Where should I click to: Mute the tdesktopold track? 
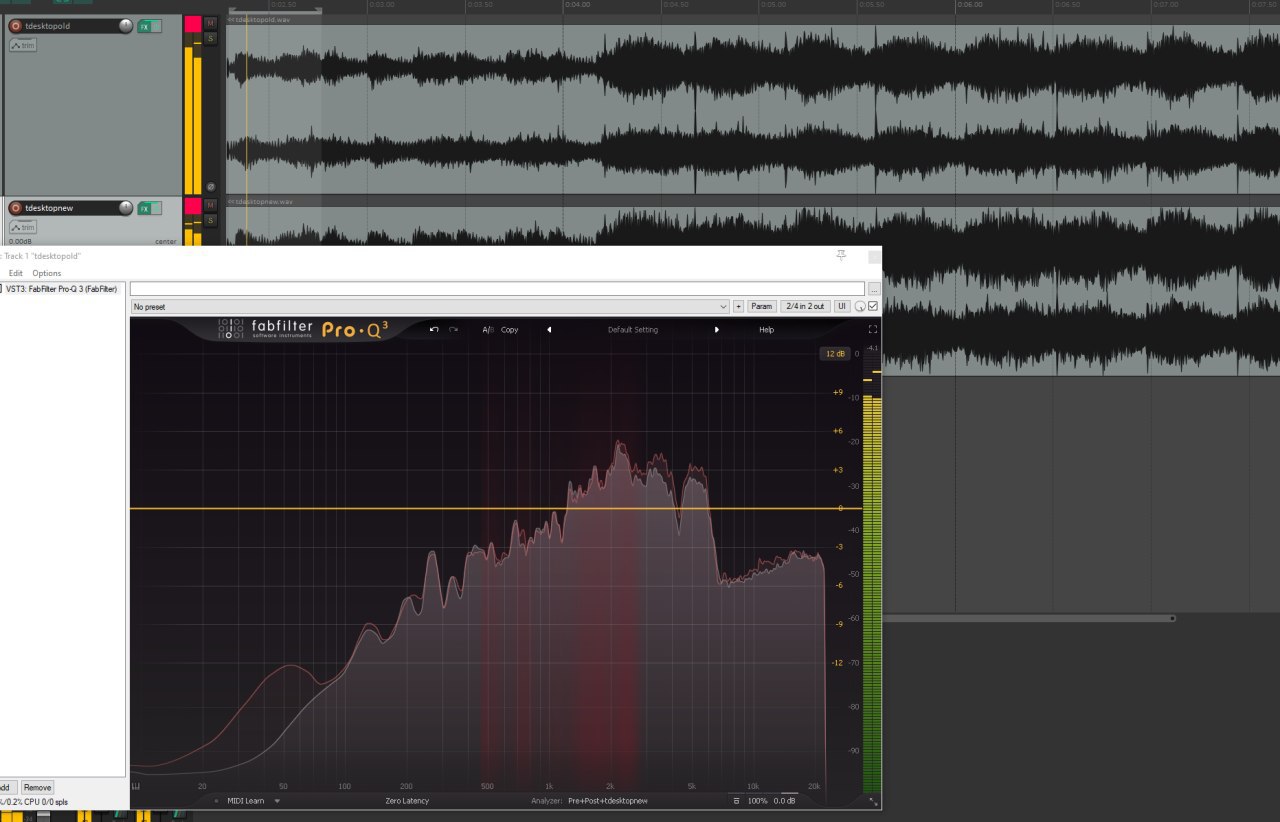(x=210, y=22)
